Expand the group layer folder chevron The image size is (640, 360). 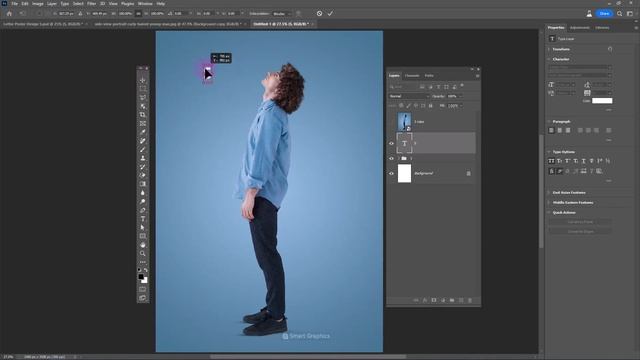(x=398, y=158)
